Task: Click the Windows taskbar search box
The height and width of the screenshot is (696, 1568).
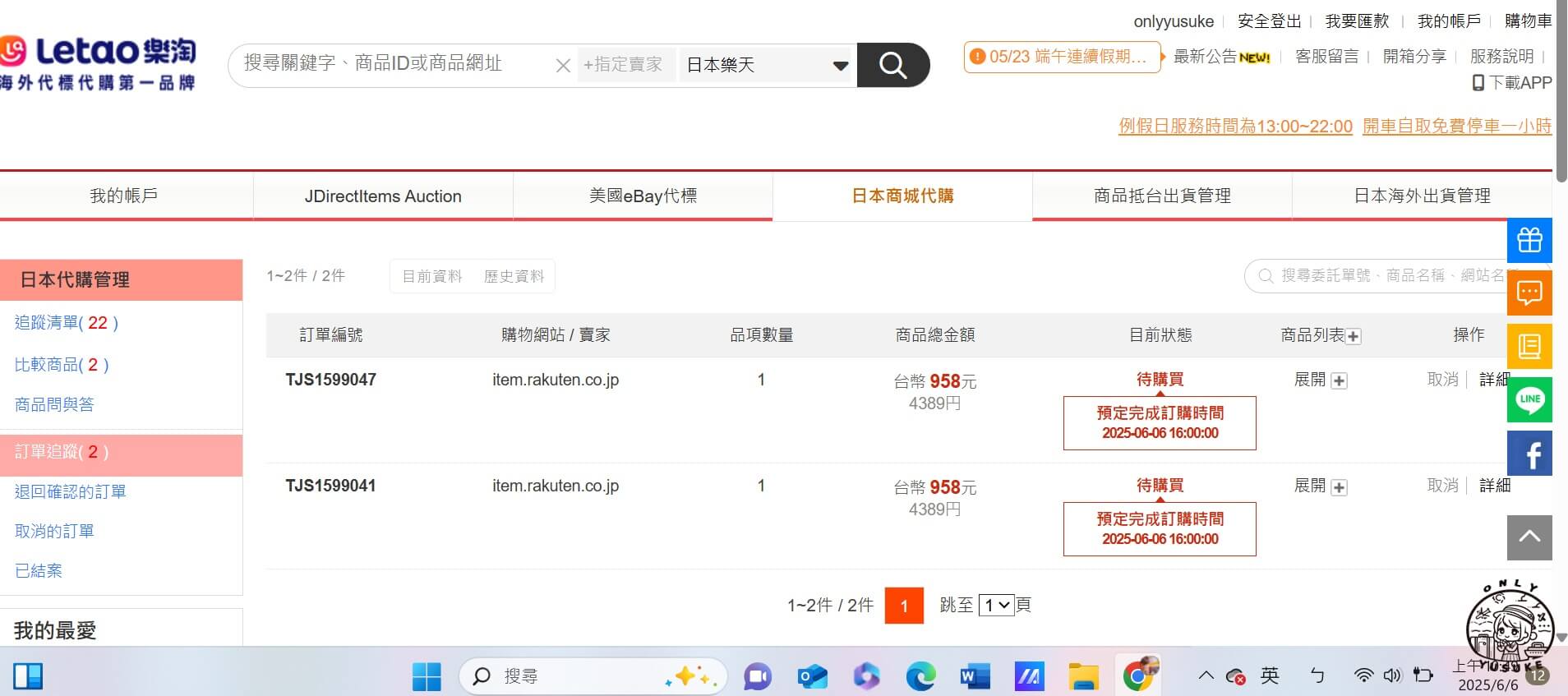Action: (x=592, y=676)
